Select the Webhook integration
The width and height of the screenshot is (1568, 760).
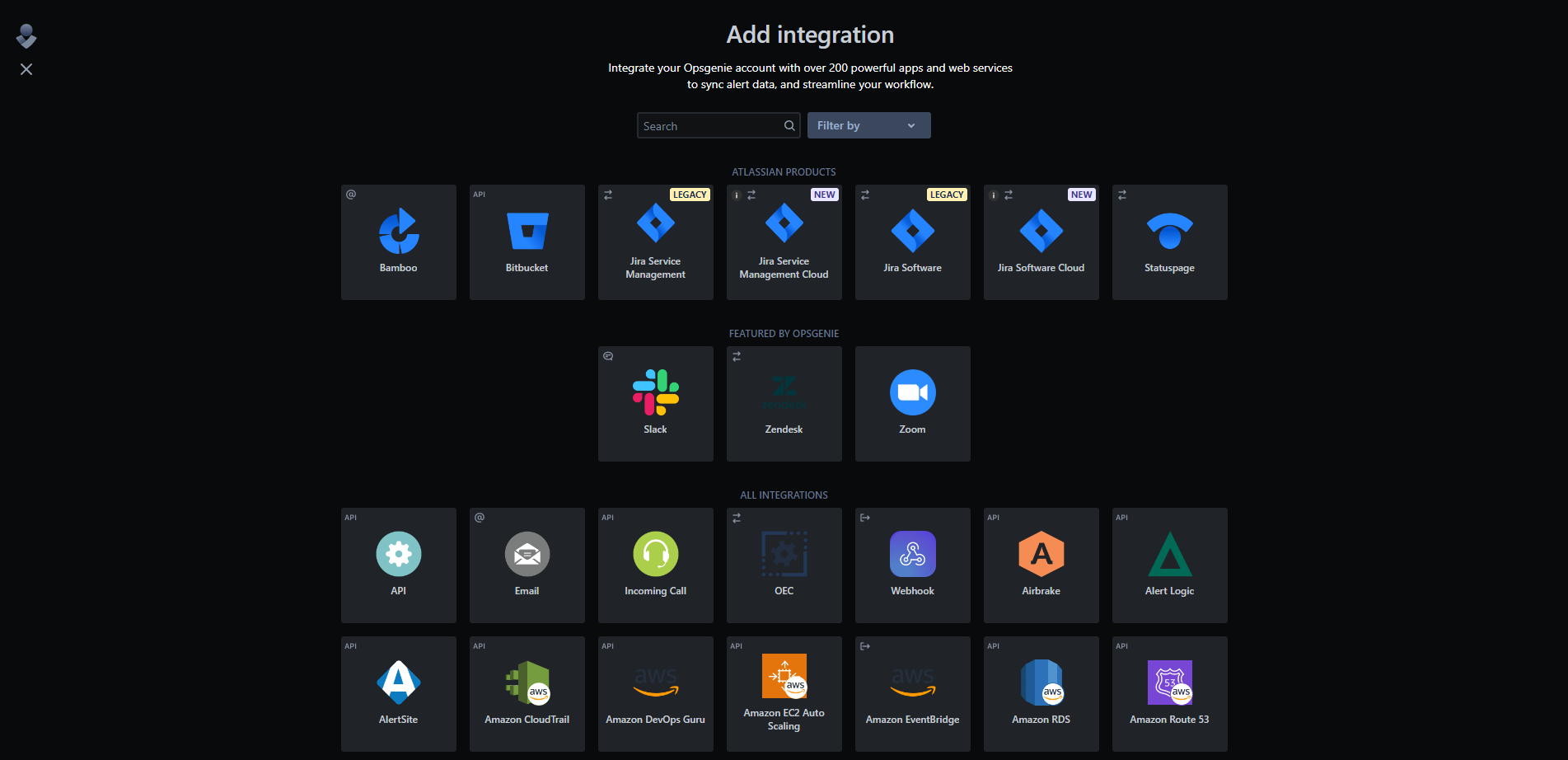pyautogui.click(x=912, y=554)
